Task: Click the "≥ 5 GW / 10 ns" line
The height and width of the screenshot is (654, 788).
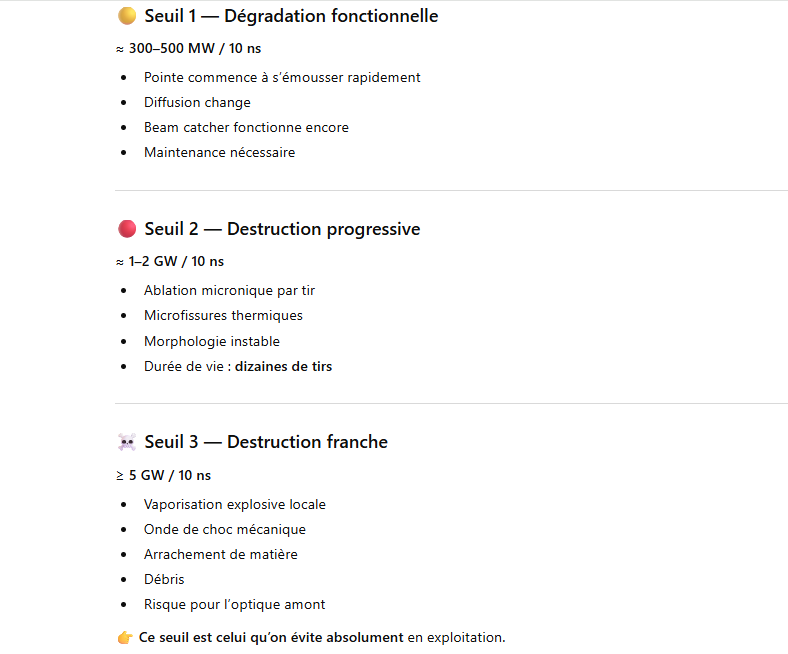Action: coord(163,475)
